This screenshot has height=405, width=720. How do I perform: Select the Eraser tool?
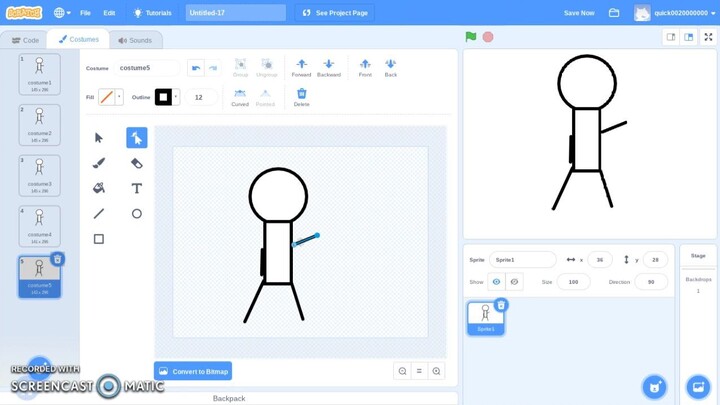[x=137, y=163]
